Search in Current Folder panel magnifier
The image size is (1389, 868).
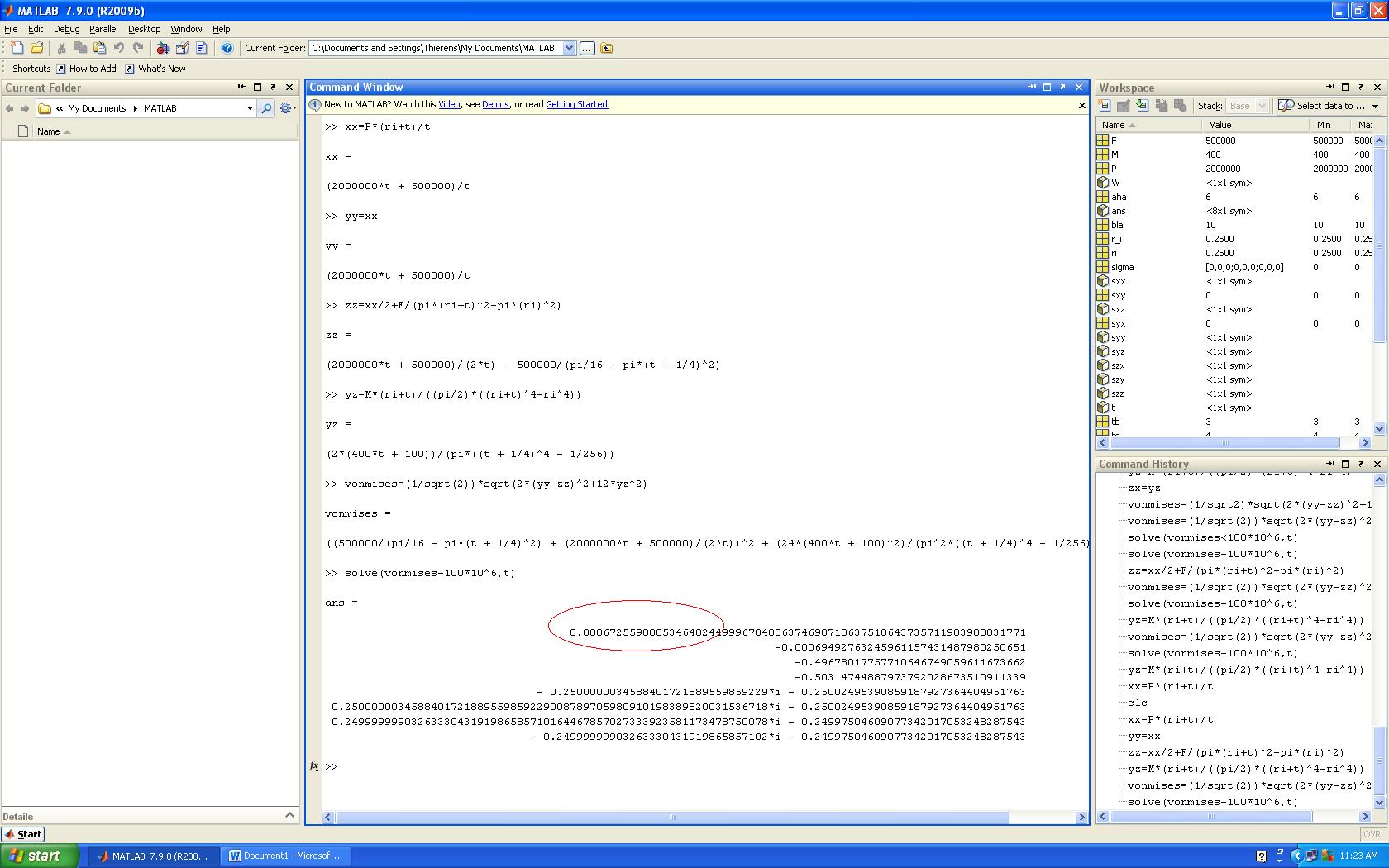click(265, 108)
